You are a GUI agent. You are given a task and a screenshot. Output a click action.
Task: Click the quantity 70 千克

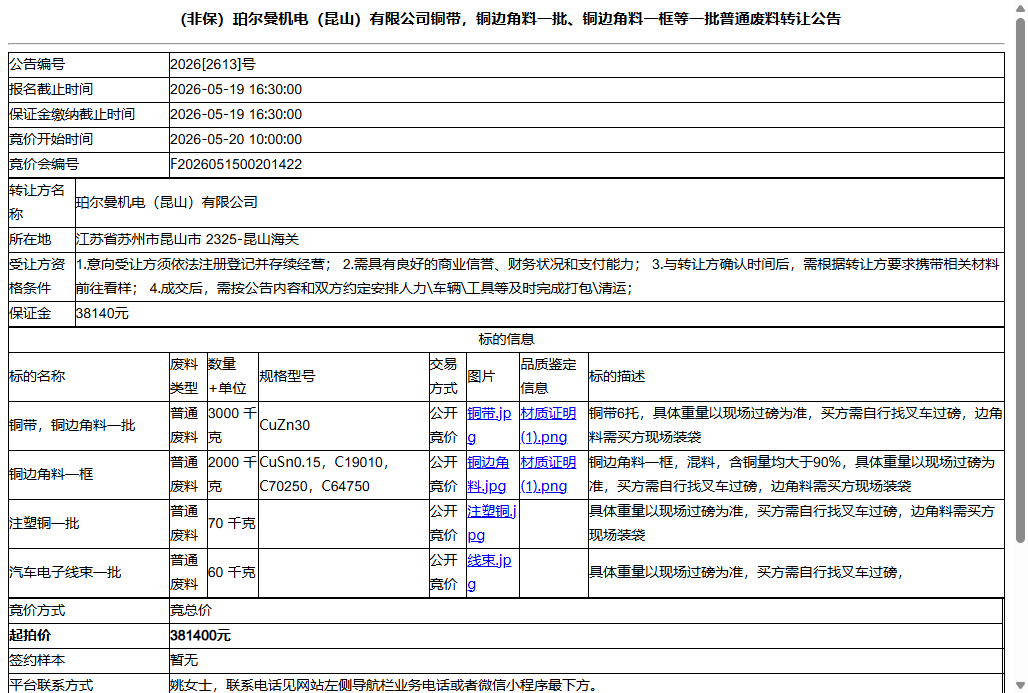coord(231,523)
